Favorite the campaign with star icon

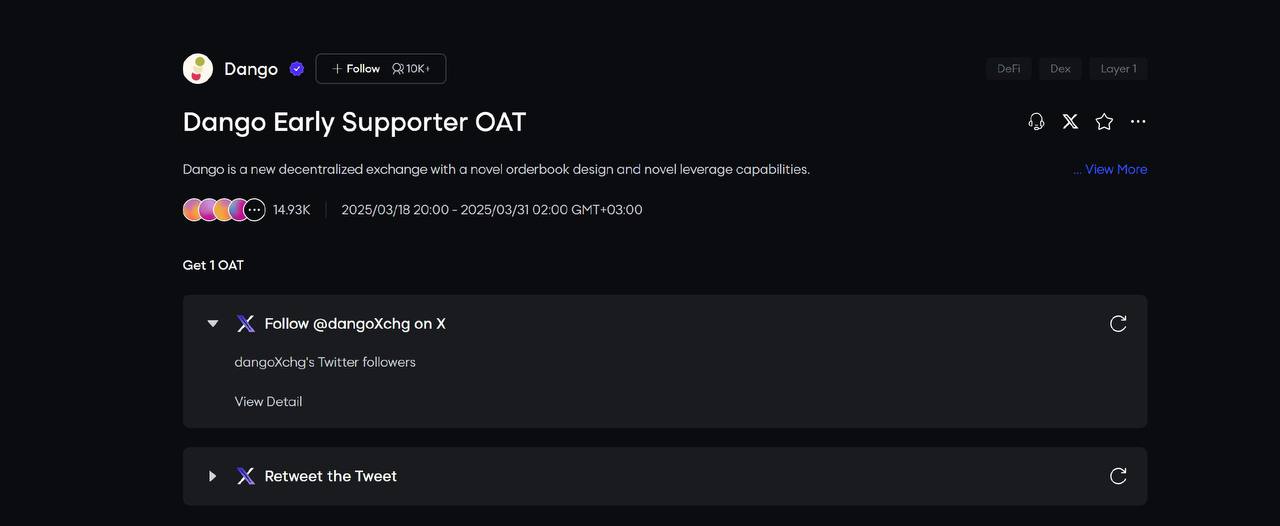(1104, 122)
